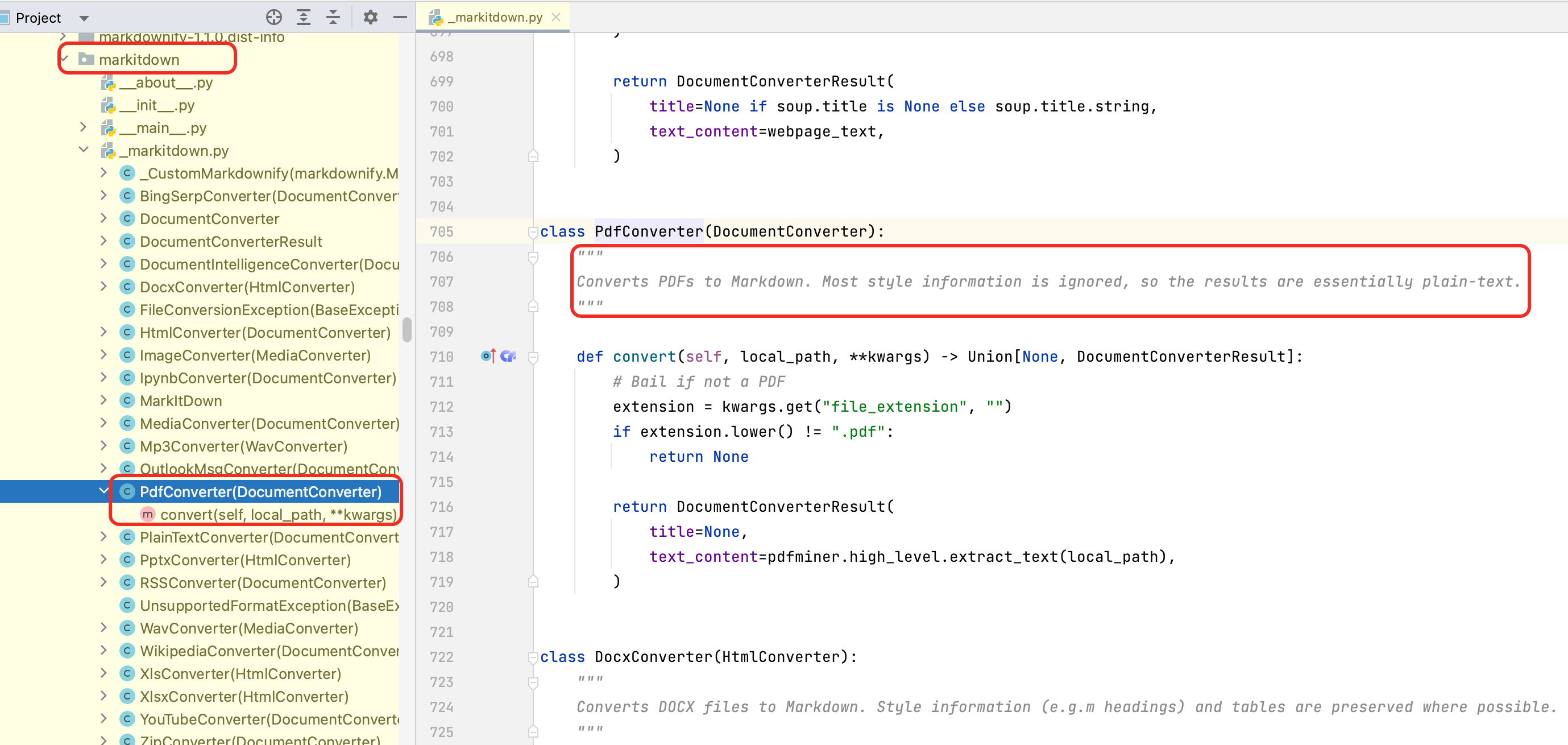The width and height of the screenshot is (1568, 745).
Task: Toggle code fold marker at class PdfConverter line
Action: [533, 231]
